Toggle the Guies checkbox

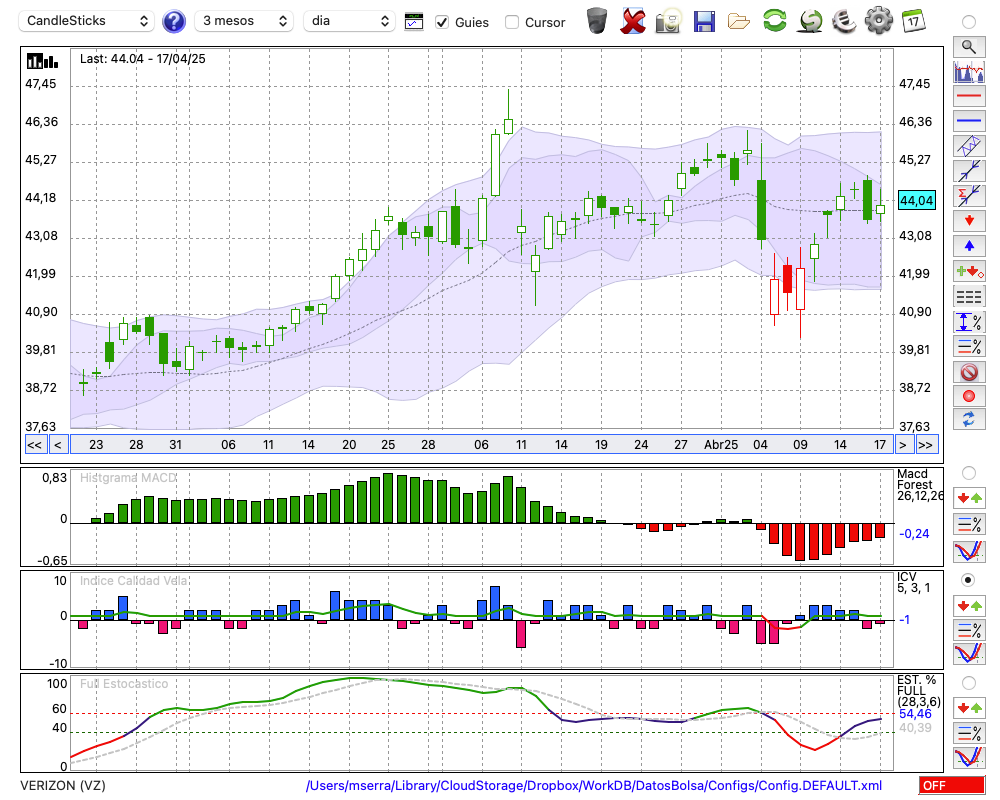click(x=442, y=22)
